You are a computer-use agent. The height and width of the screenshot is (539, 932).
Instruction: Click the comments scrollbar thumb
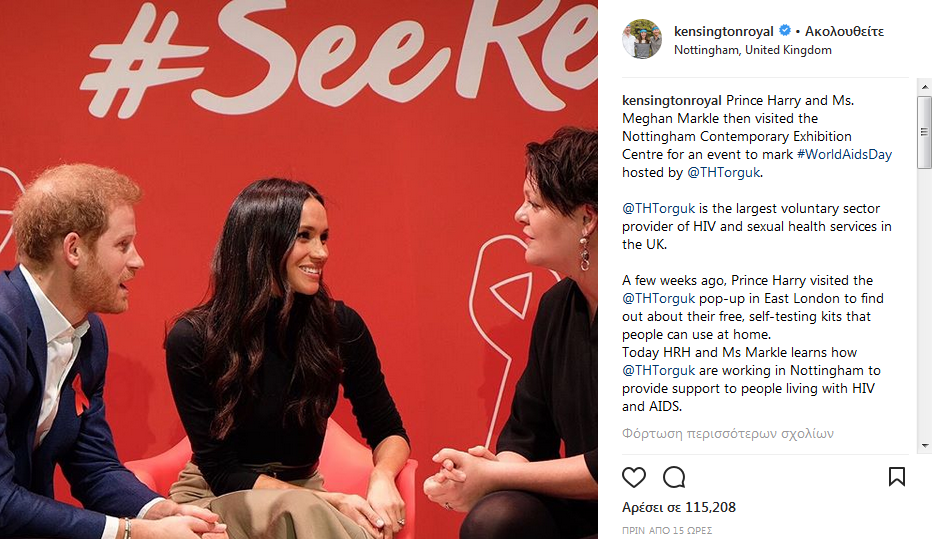pyautogui.click(x=924, y=132)
